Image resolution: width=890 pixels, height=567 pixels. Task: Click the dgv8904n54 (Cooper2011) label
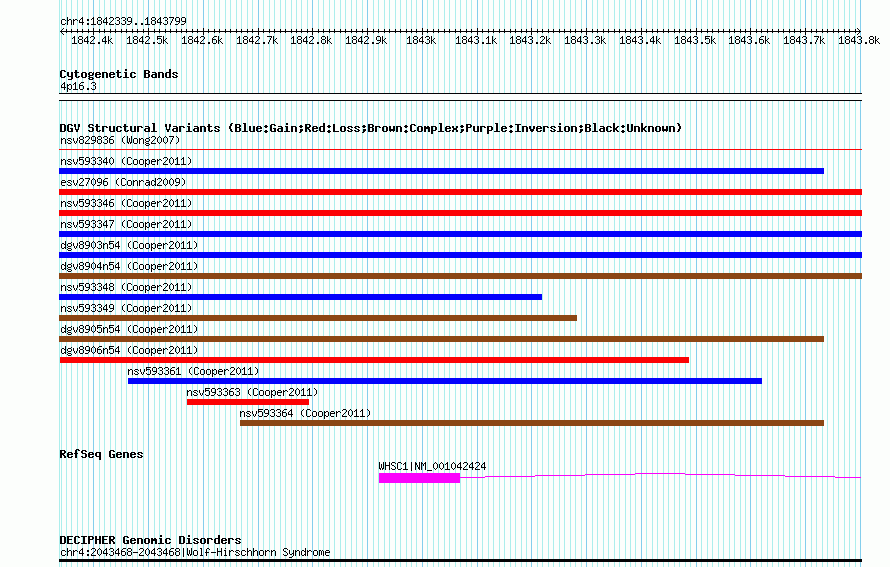pyautogui.click(x=129, y=267)
